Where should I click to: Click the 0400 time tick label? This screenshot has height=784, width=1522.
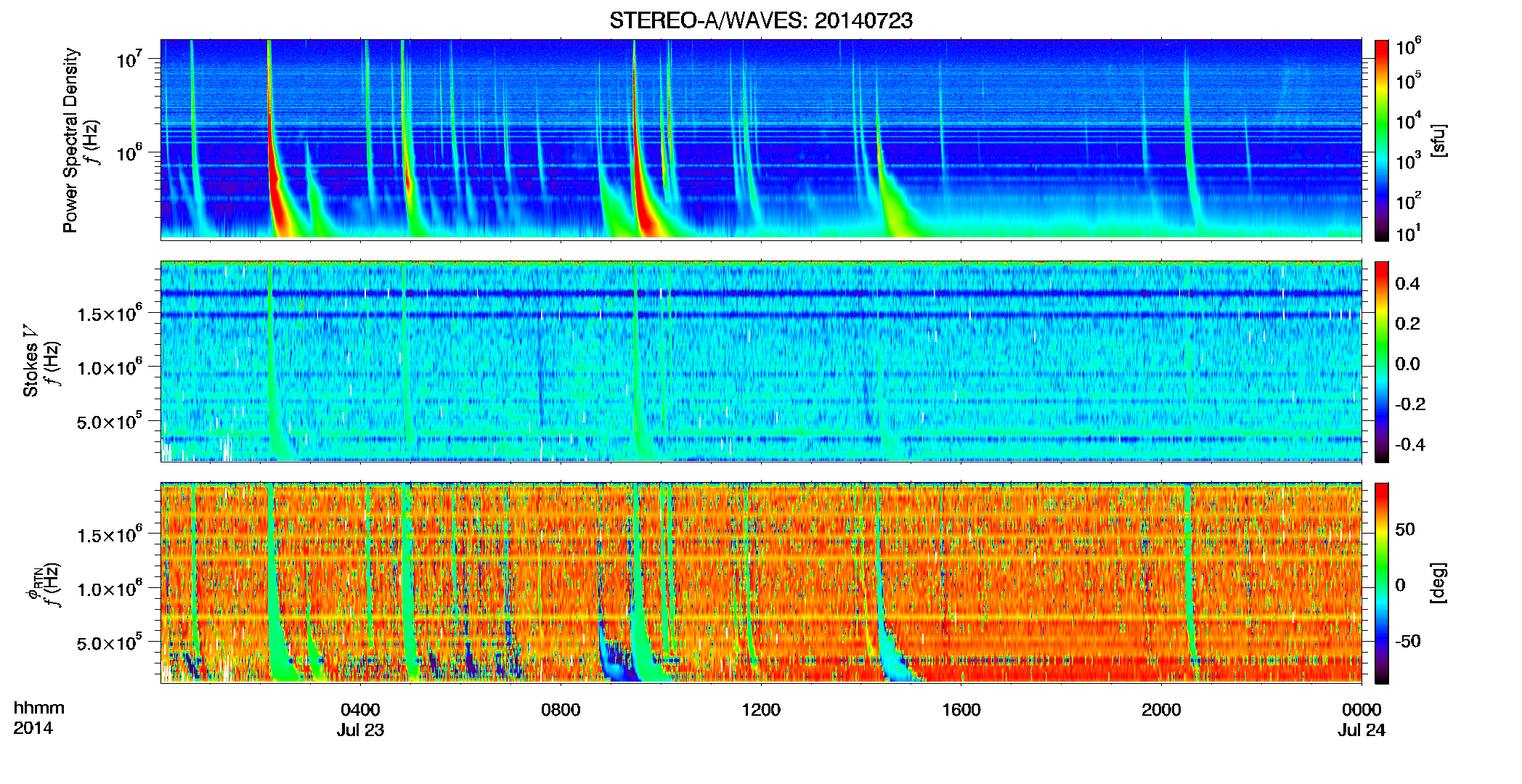360,710
